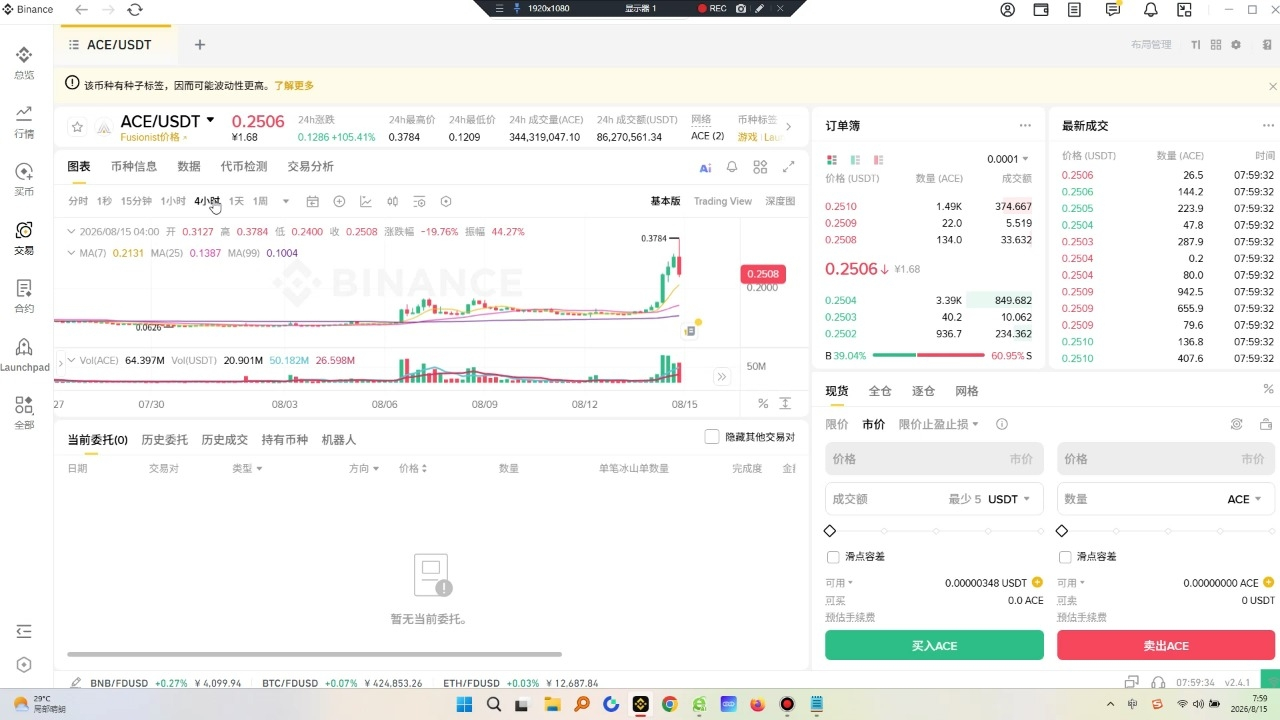
Task: Click the red Sell ACE (卖出ACE) button
Action: [x=1166, y=646]
